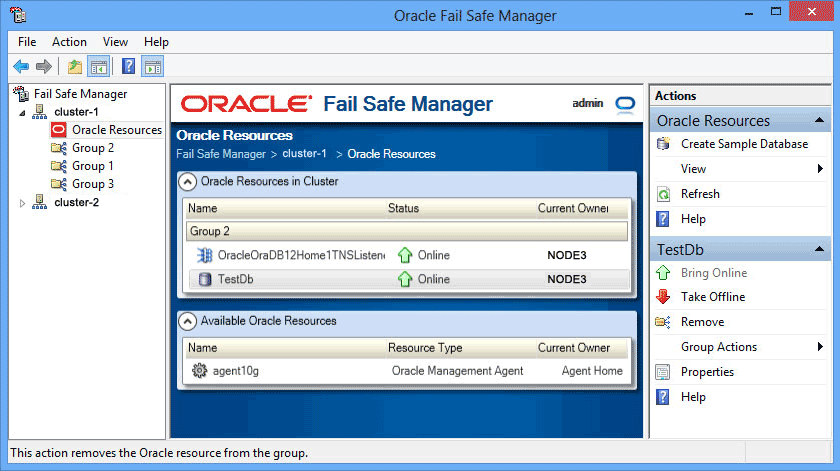
Task: Click the Up one level folder icon
Action: click(74, 66)
